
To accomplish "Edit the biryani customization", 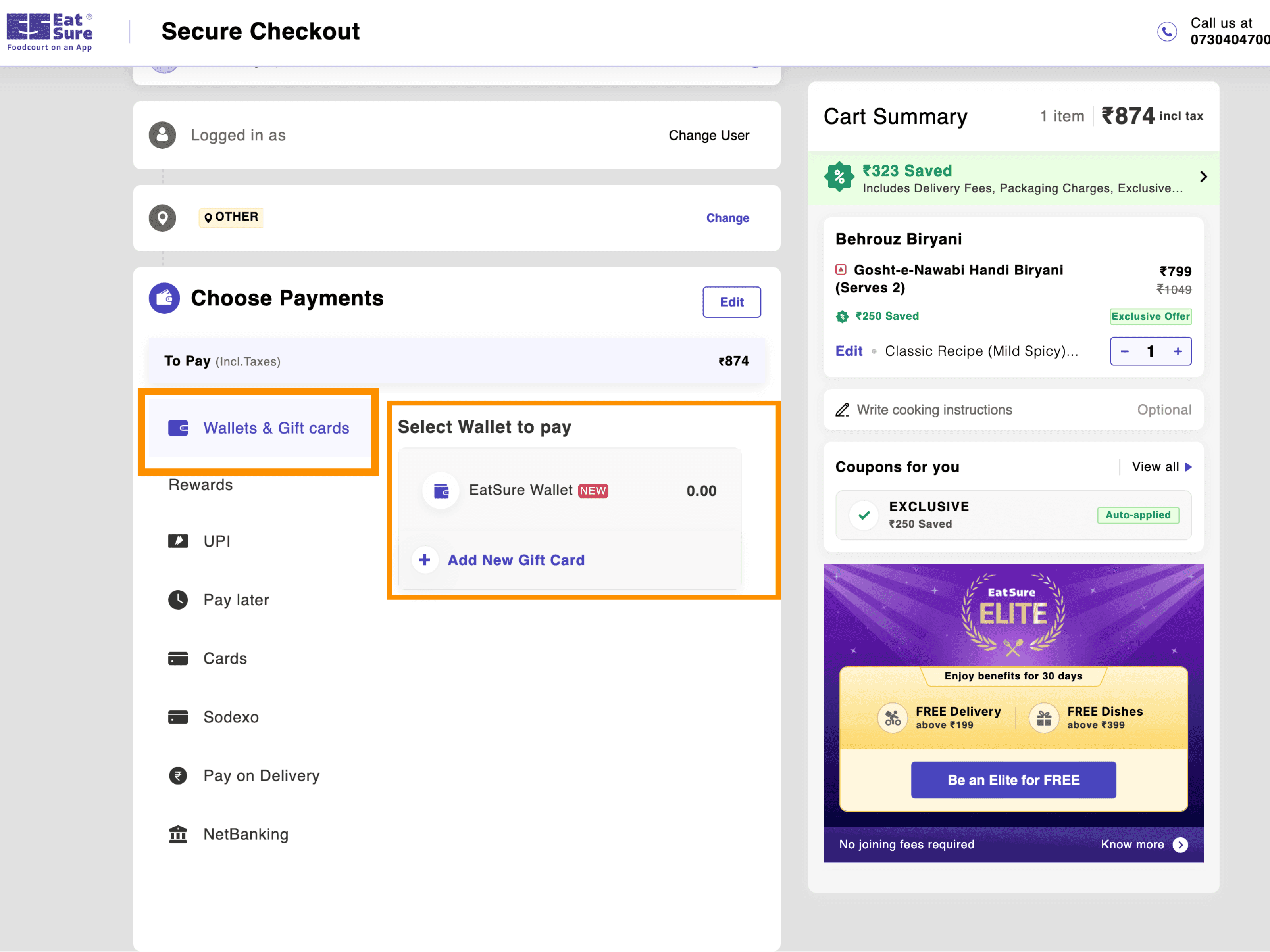I will tap(849, 351).
